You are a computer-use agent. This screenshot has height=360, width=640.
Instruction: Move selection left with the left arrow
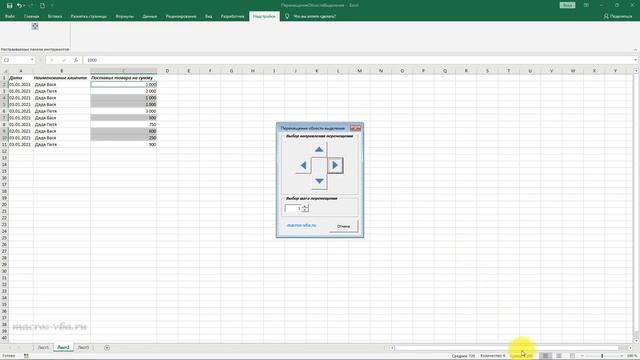point(303,165)
